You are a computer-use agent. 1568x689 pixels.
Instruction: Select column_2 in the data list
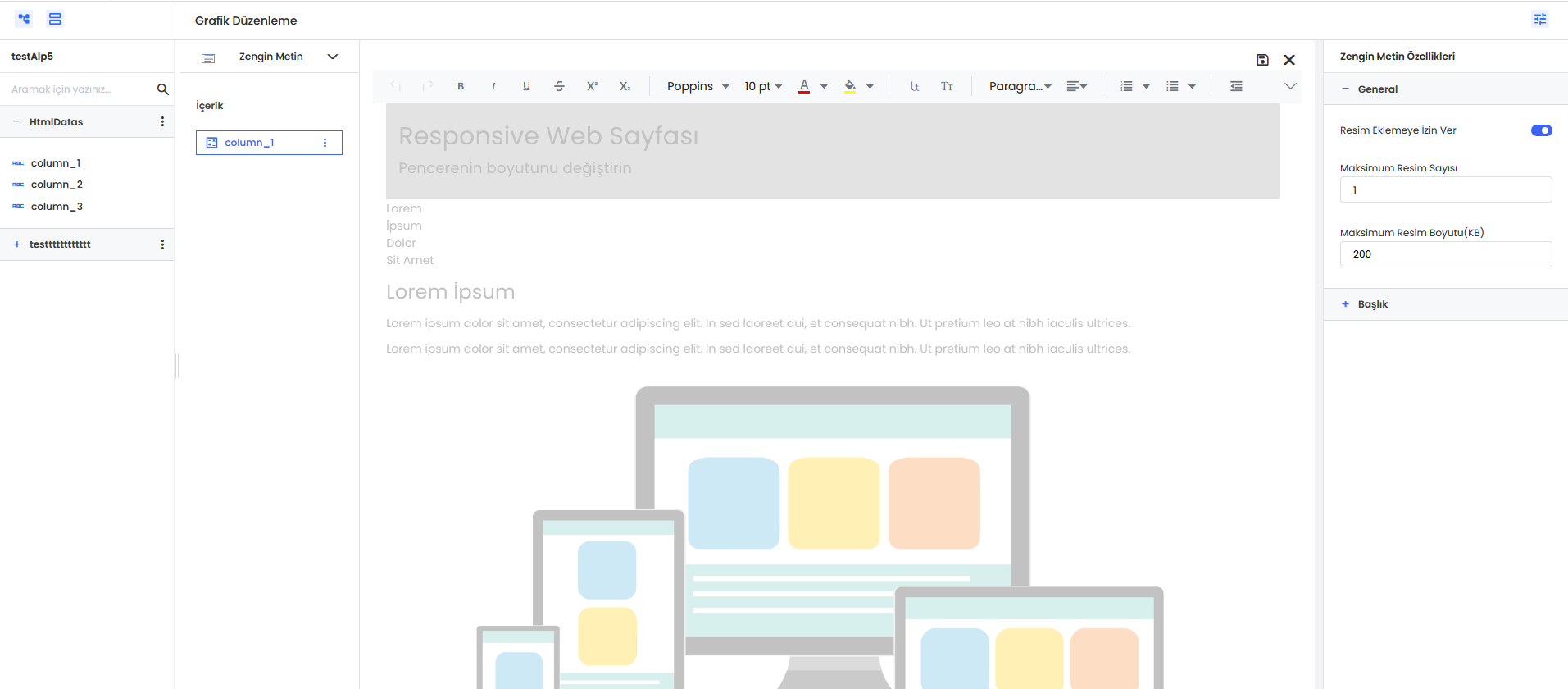click(x=57, y=185)
